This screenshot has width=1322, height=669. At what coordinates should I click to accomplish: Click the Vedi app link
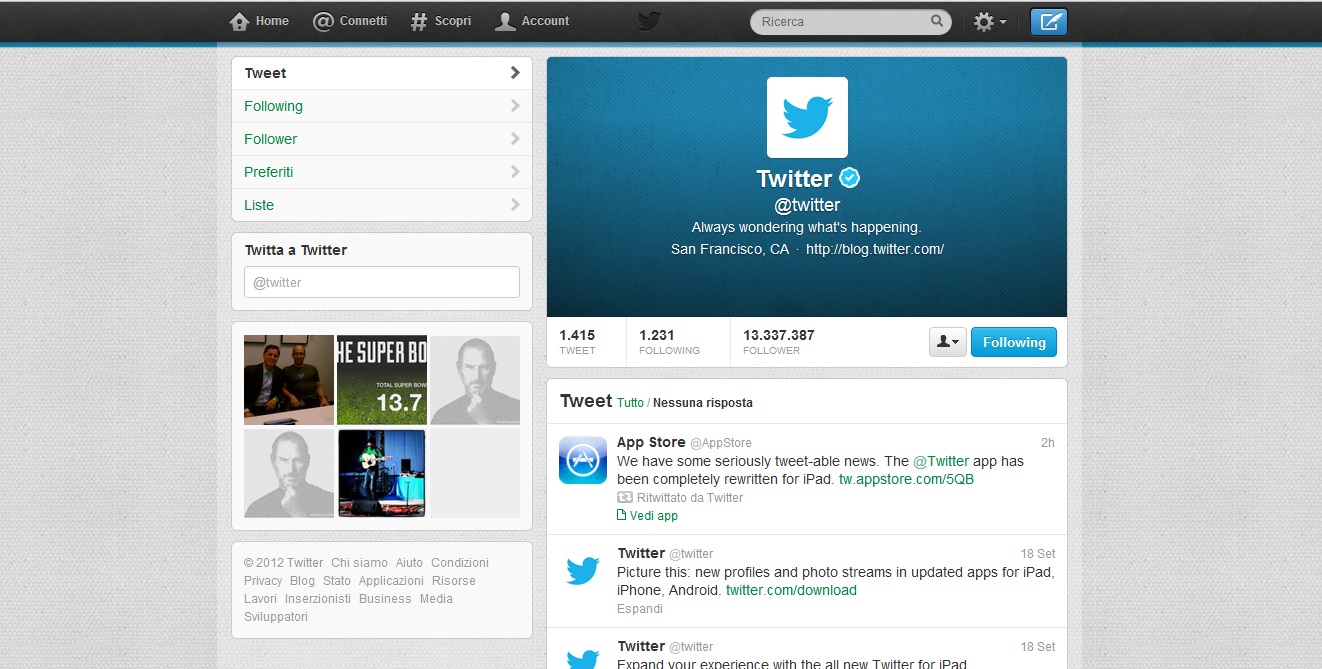[653, 516]
